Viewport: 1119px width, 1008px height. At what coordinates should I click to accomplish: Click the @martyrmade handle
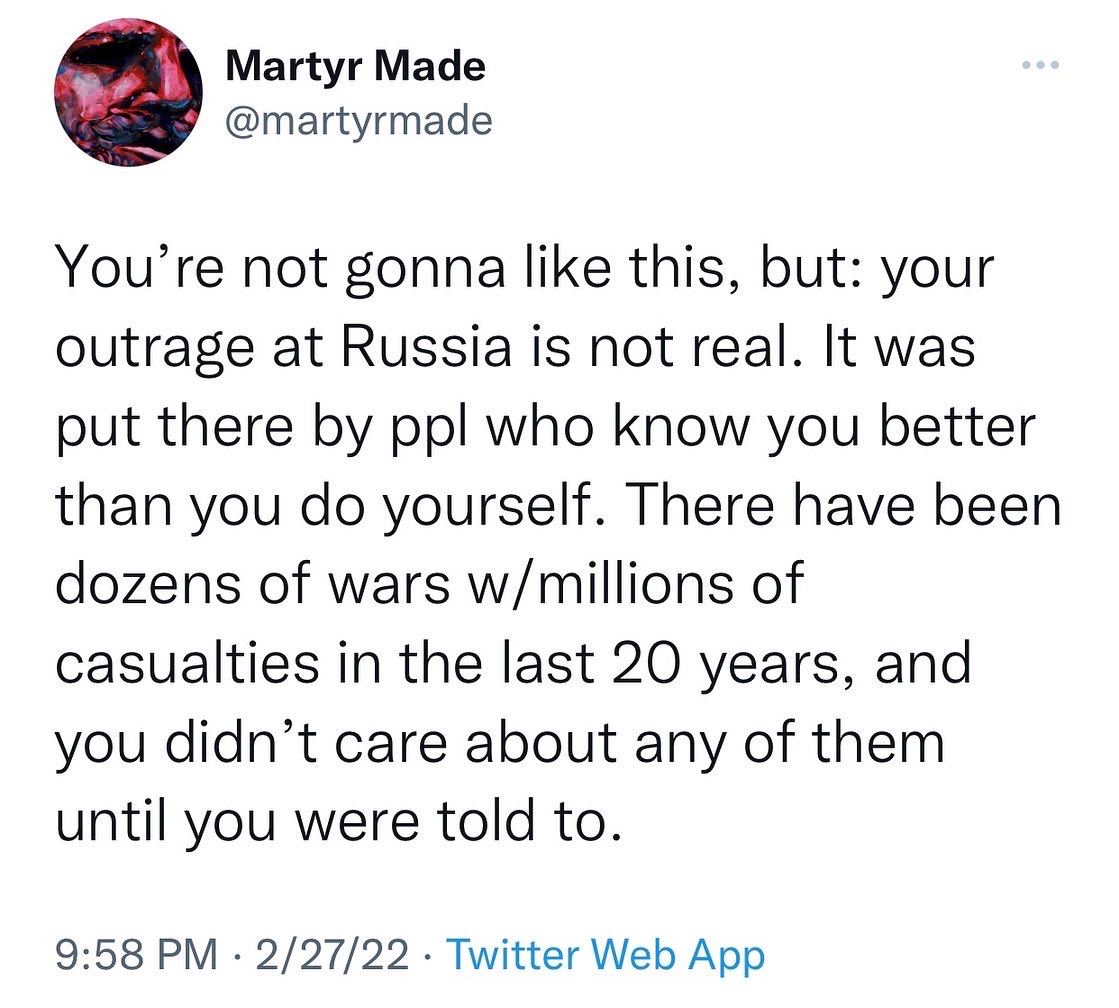point(359,120)
